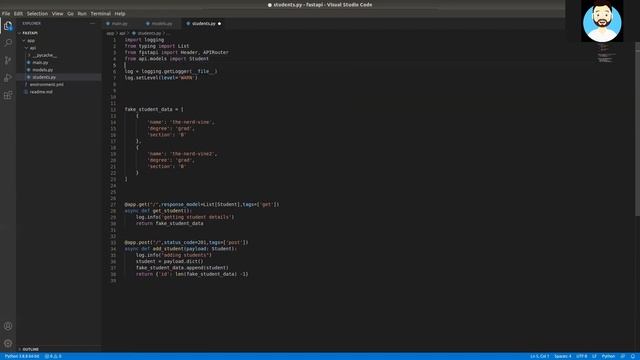Click the app breadcrumb segment
Image resolution: width=640 pixels, height=360 pixels.
[x=110, y=33]
